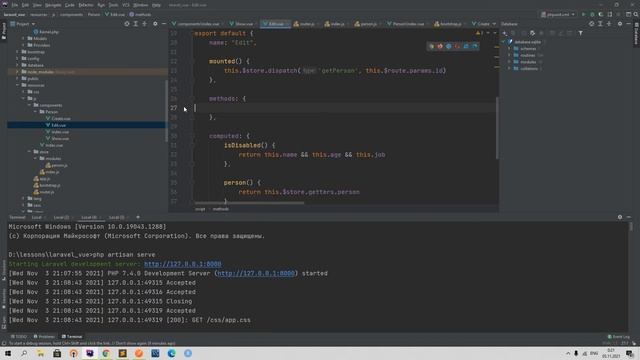Open Laravel development server link
This screenshot has width=640, height=360.
pyautogui.click(x=182, y=264)
